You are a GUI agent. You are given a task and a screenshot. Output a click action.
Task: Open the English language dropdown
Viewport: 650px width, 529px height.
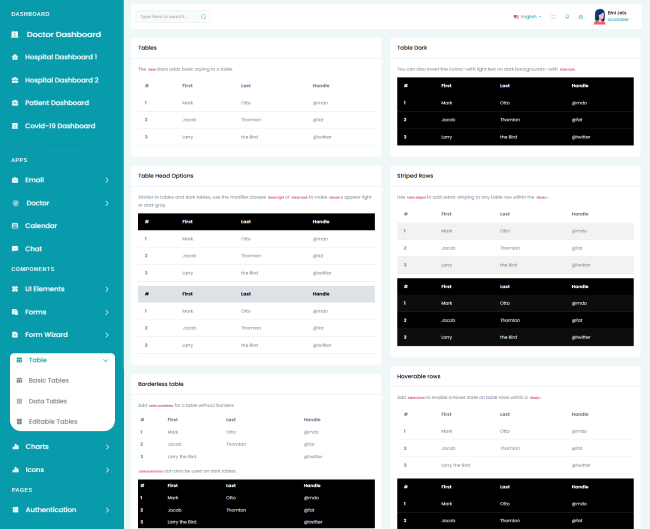527,17
